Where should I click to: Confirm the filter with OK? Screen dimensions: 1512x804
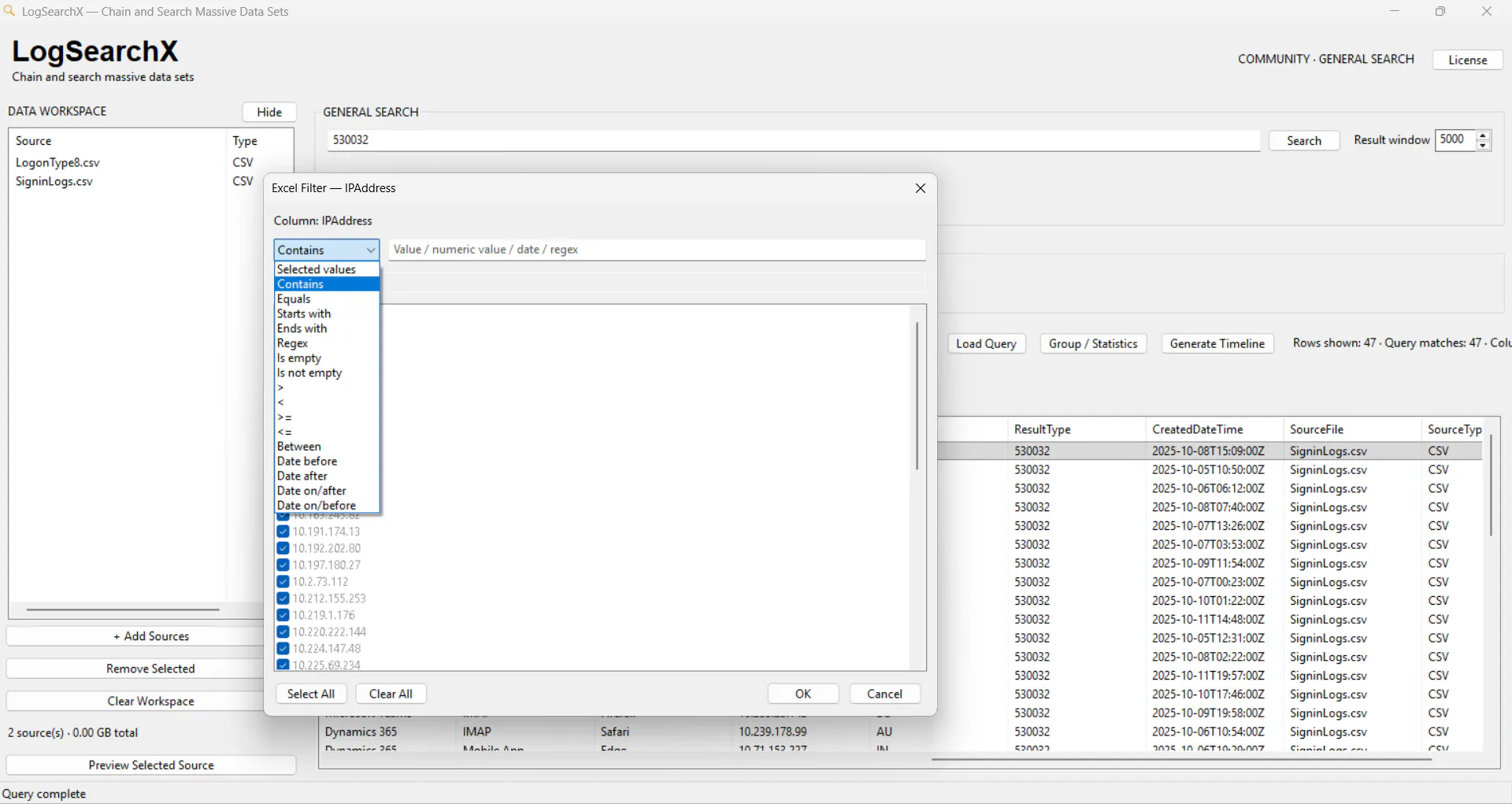(803, 694)
